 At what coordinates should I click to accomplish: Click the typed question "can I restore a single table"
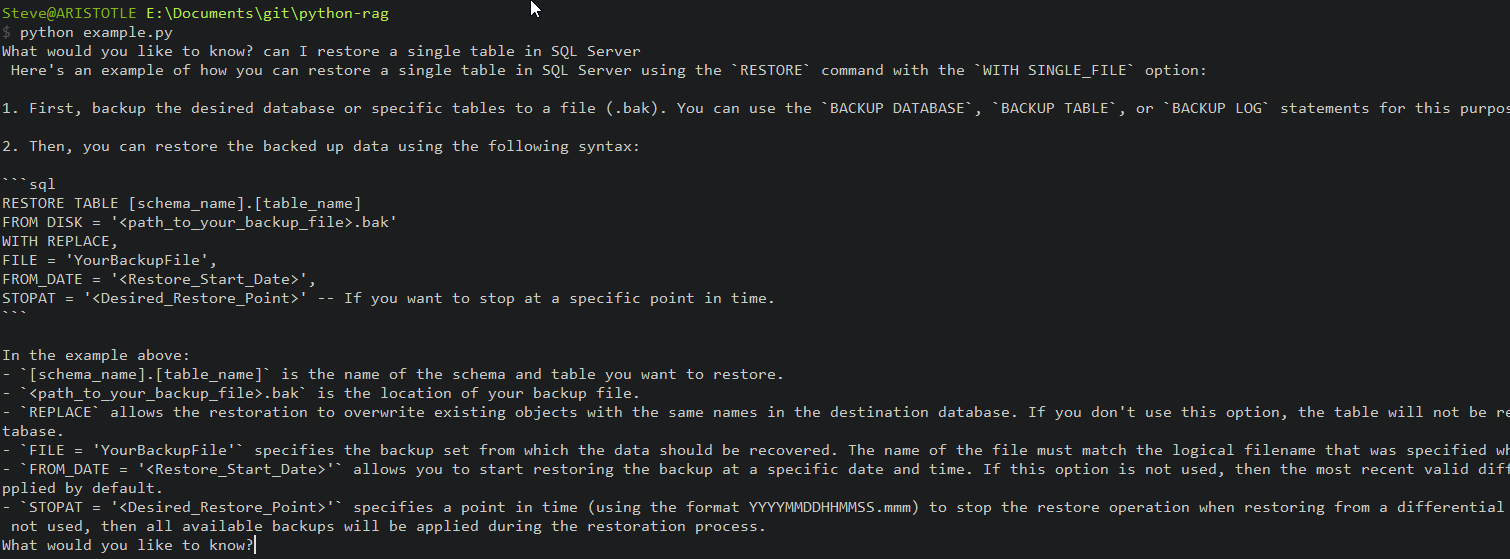tap(452, 51)
